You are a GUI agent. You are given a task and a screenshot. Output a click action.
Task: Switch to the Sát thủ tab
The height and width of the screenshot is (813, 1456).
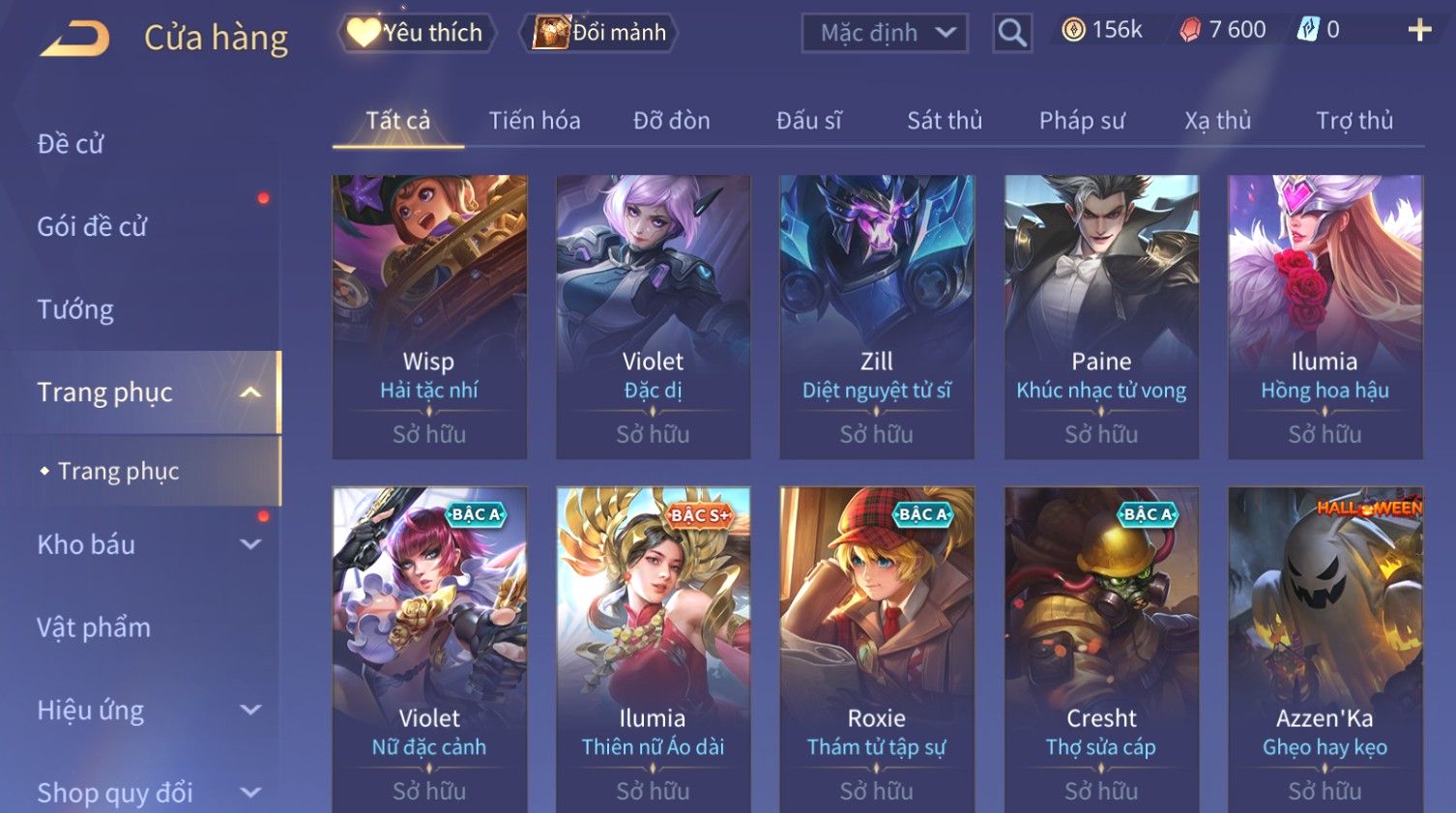point(945,121)
